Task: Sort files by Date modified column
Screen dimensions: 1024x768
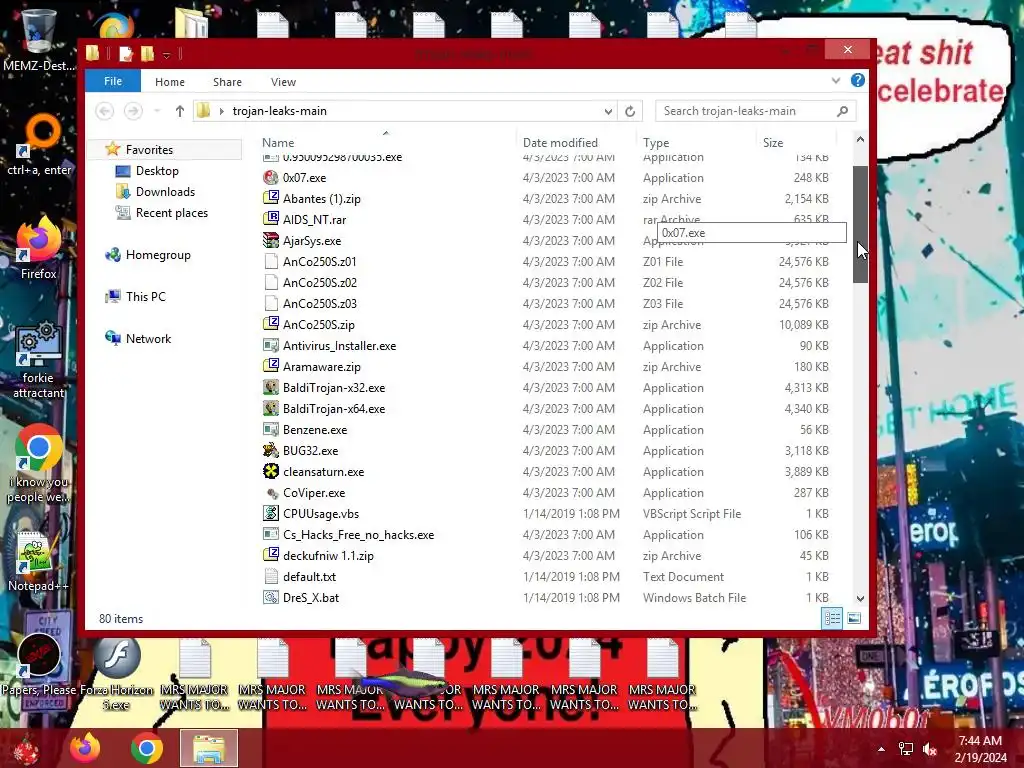Action: pos(560,142)
